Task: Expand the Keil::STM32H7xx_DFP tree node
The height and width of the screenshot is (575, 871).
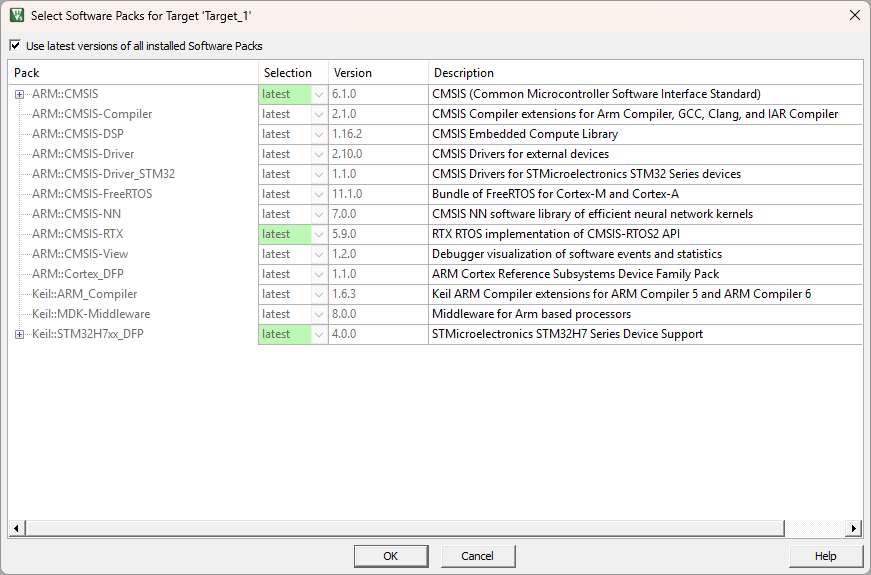Action: pyautogui.click(x=19, y=334)
